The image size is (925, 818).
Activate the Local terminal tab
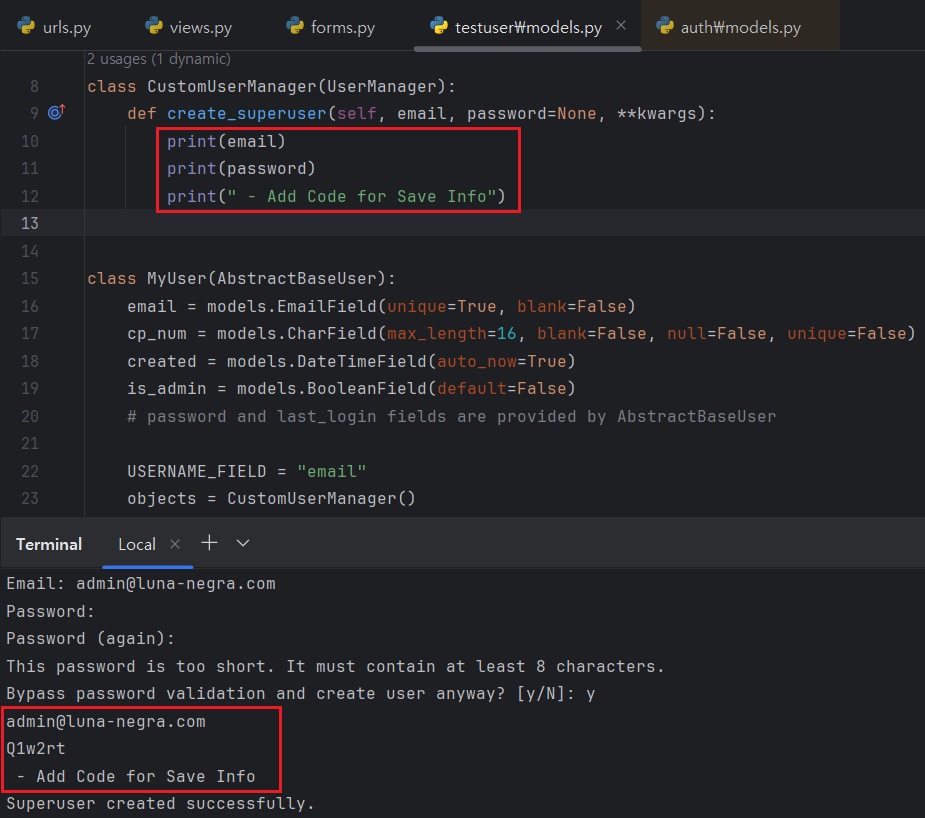point(137,544)
